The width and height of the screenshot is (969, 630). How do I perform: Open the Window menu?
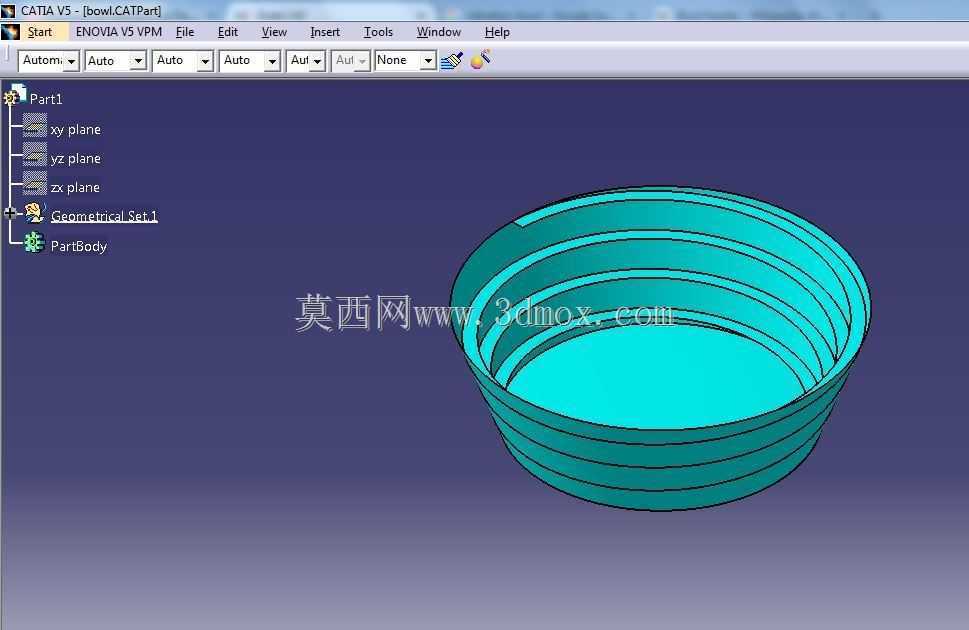[x=439, y=32]
